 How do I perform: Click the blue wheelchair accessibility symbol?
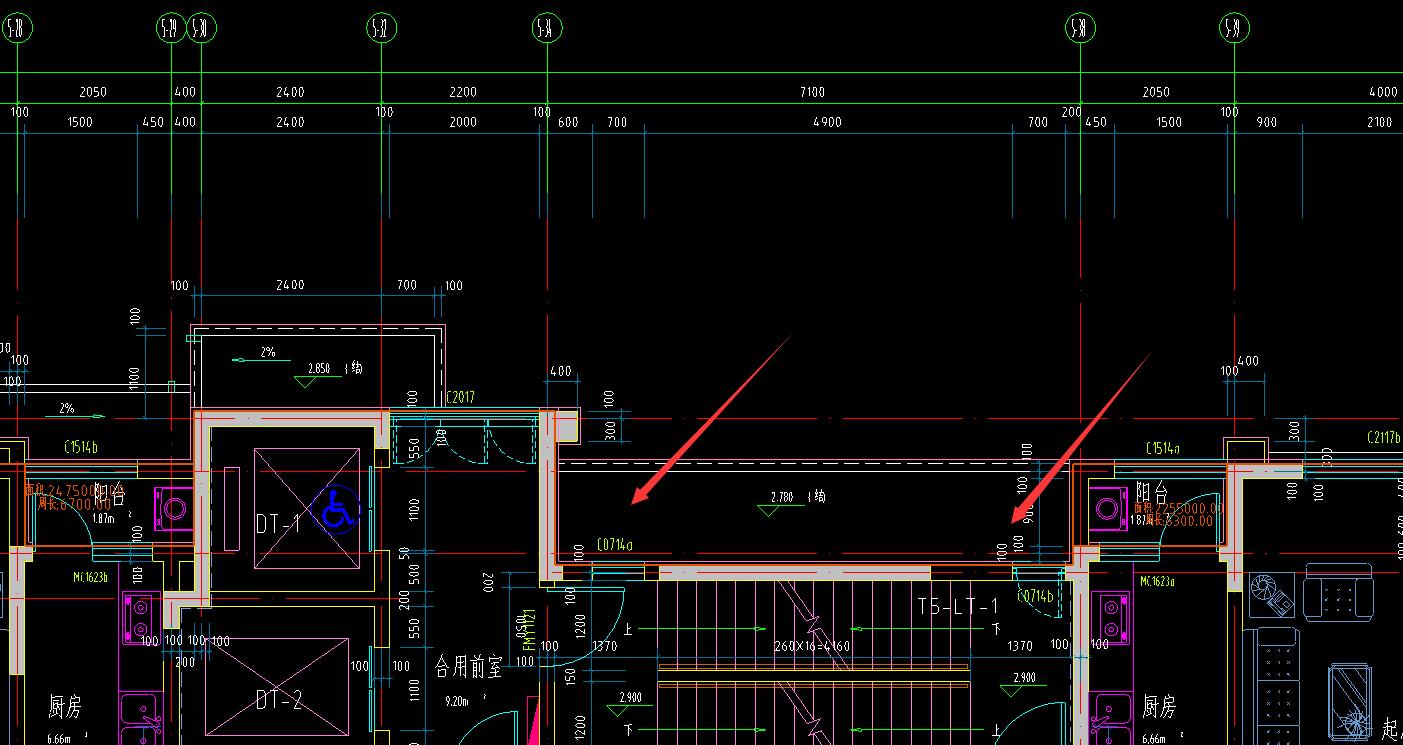337,510
